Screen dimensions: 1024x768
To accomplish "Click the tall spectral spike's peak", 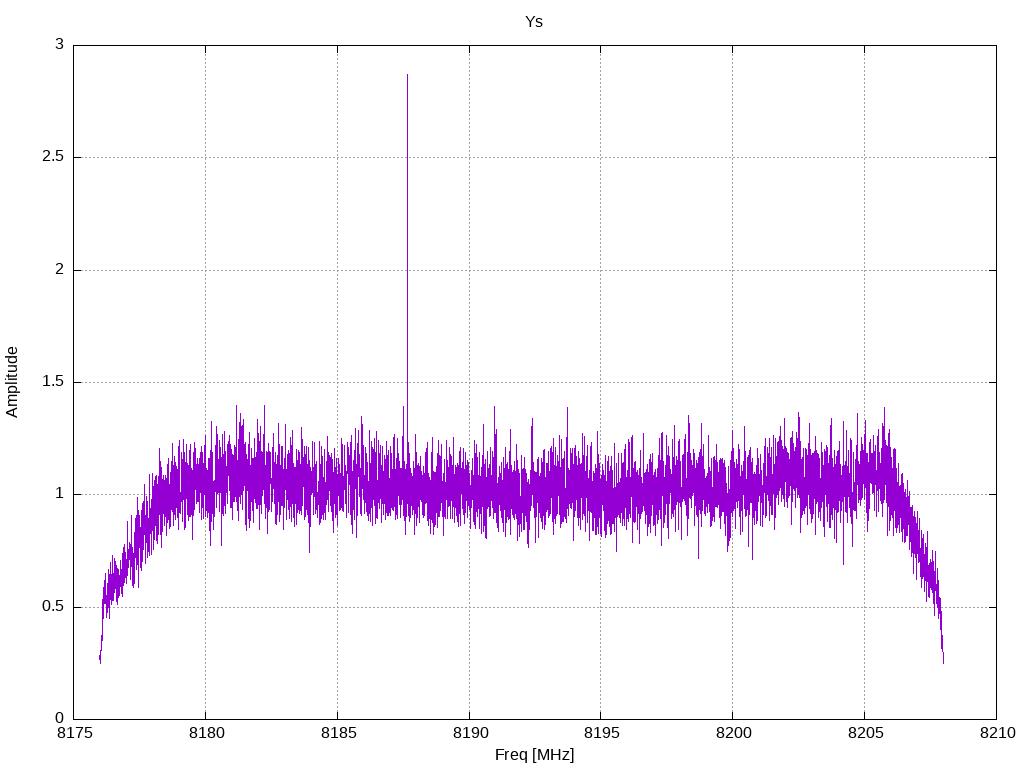I will point(408,75).
